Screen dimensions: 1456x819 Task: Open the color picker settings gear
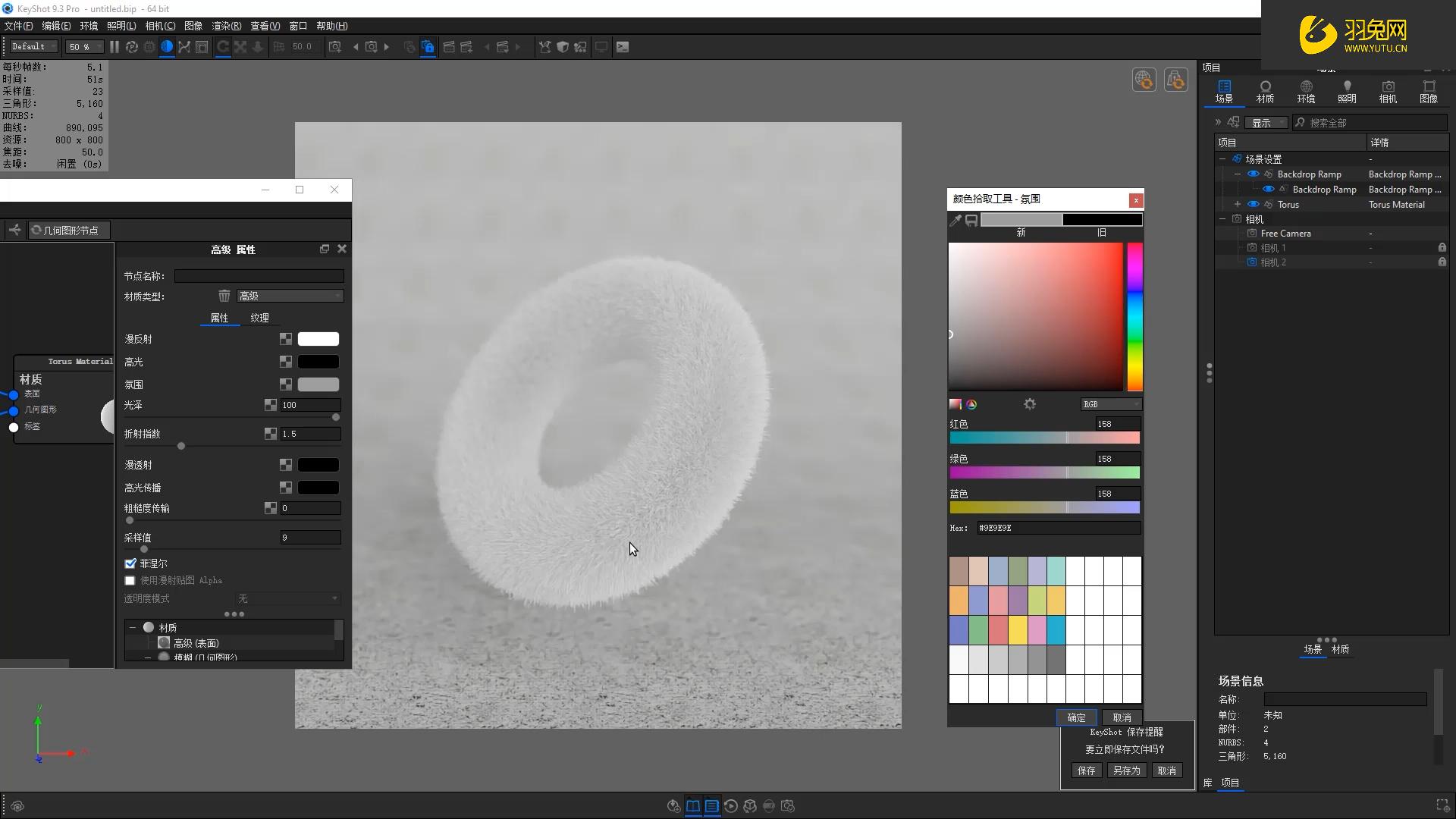pos(1030,404)
